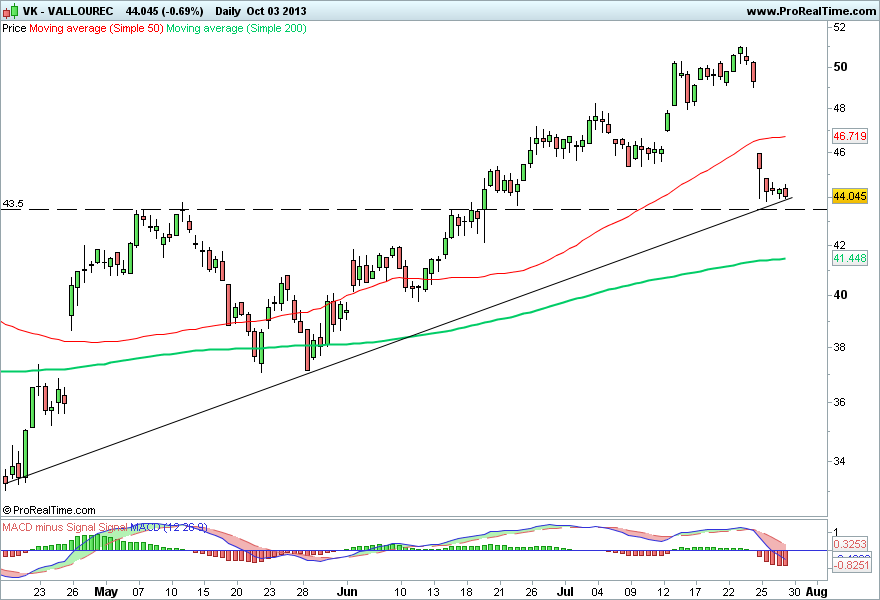Image resolution: width=880 pixels, height=600 pixels.
Task: Click the green 41.448 moving average value tag
Action: (850, 258)
